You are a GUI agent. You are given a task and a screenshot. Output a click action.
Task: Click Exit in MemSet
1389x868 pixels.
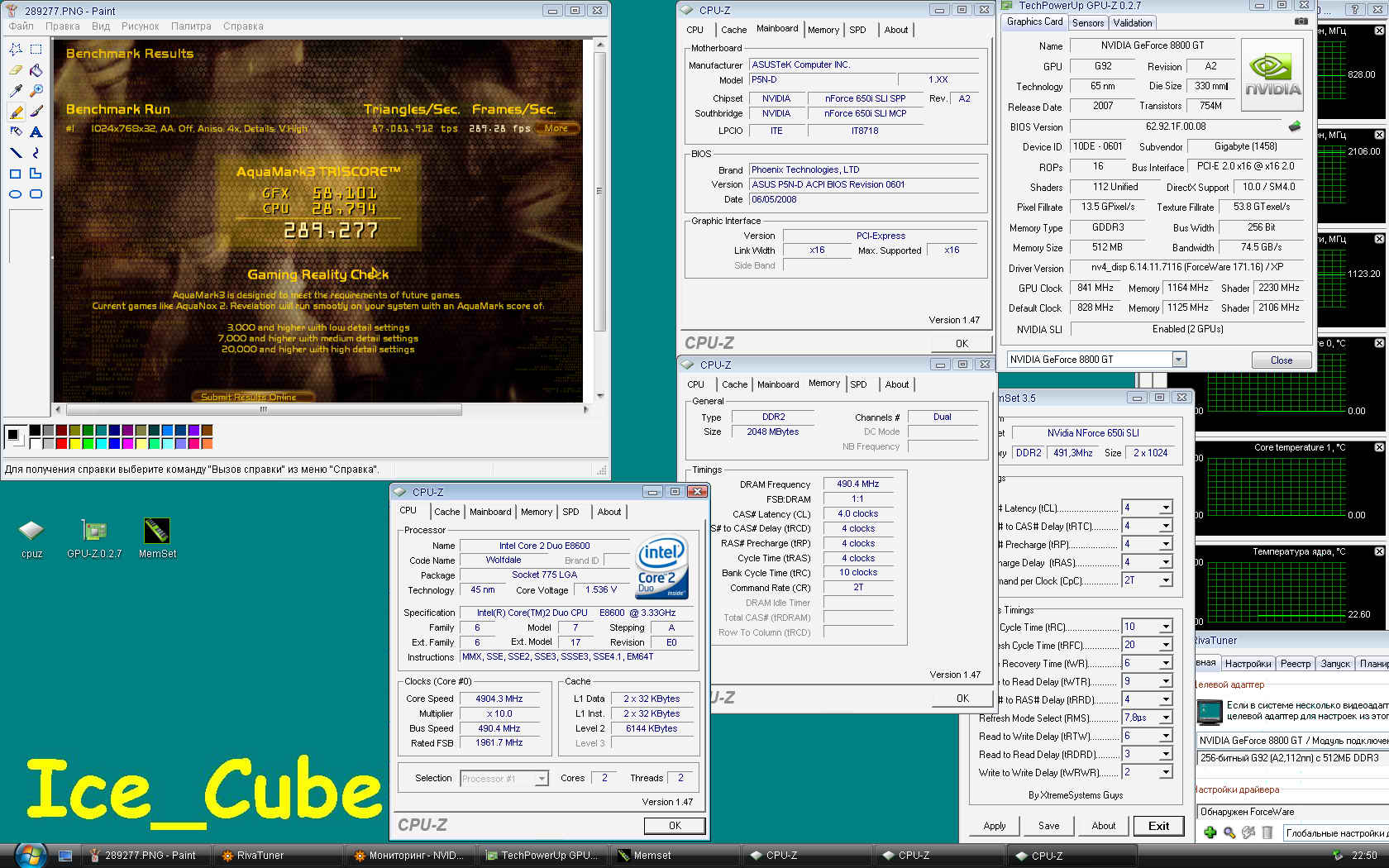[x=1159, y=826]
